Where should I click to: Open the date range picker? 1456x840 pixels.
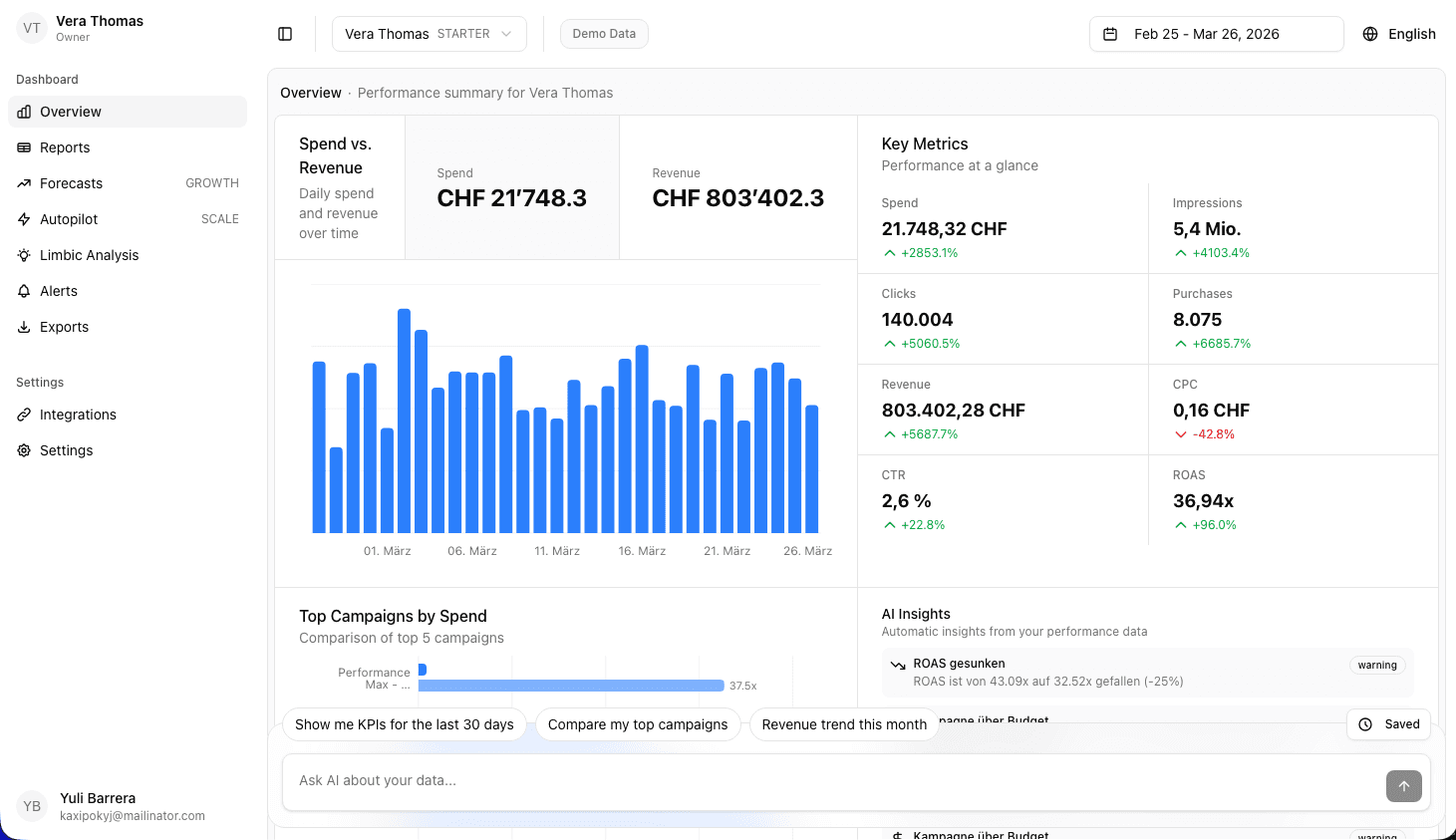1216,34
